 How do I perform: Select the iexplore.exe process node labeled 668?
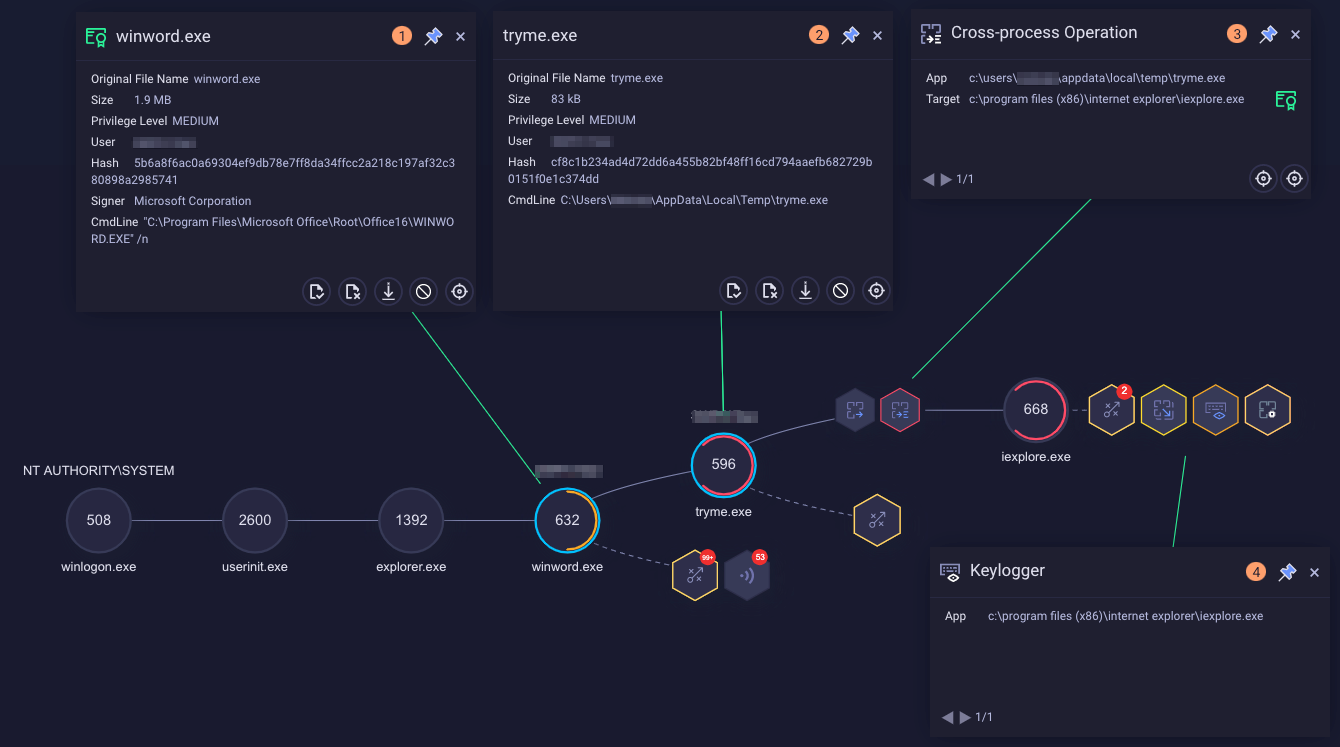point(1036,410)
